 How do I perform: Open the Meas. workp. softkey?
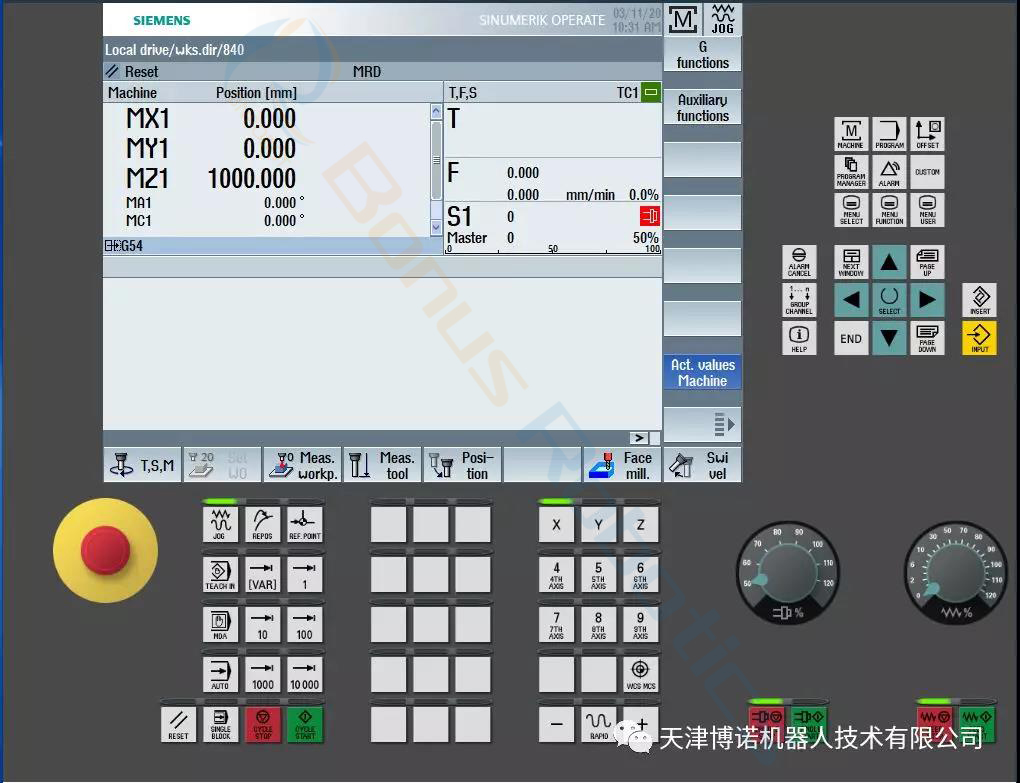click(x=302, y=465)
